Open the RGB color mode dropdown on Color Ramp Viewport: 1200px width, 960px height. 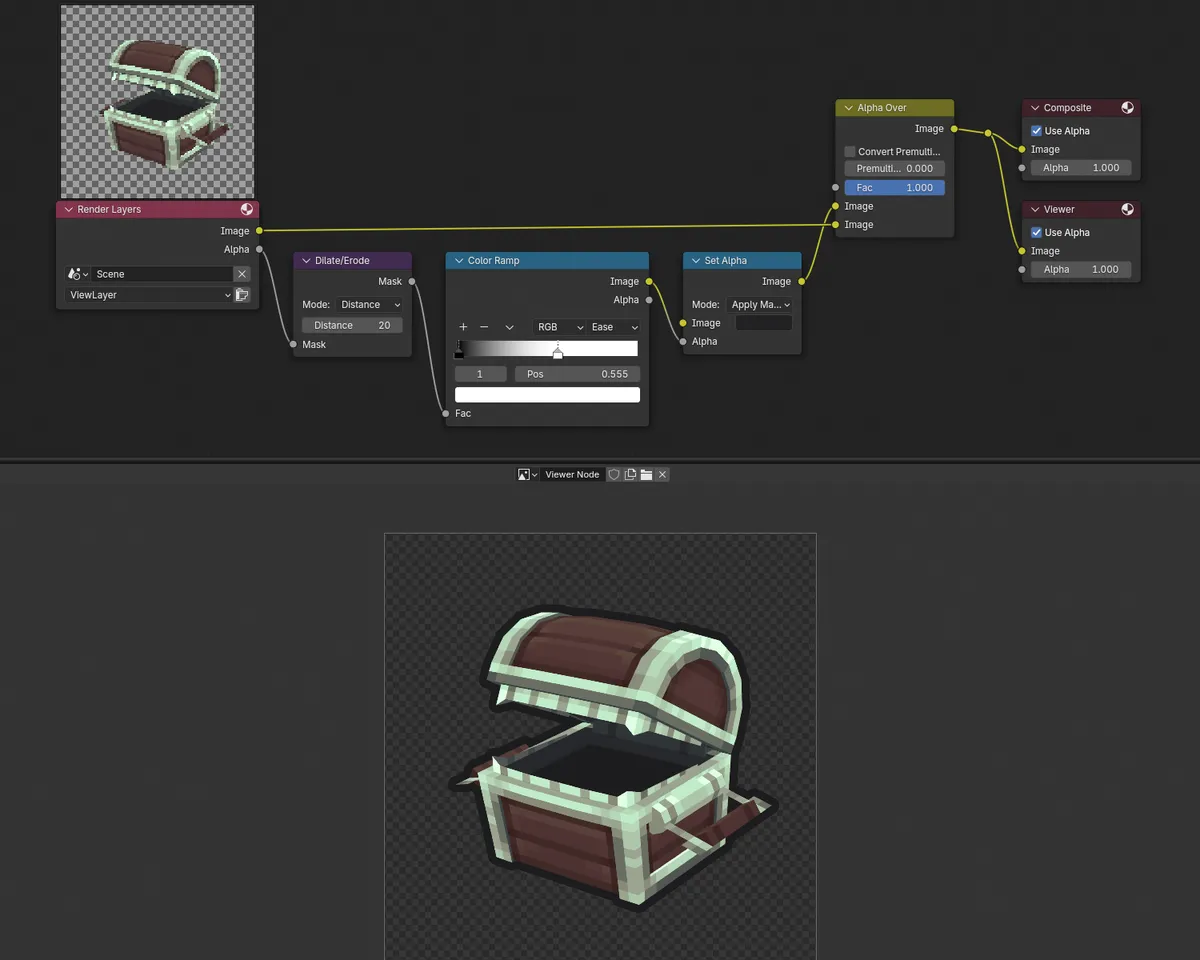click(560, 327)
